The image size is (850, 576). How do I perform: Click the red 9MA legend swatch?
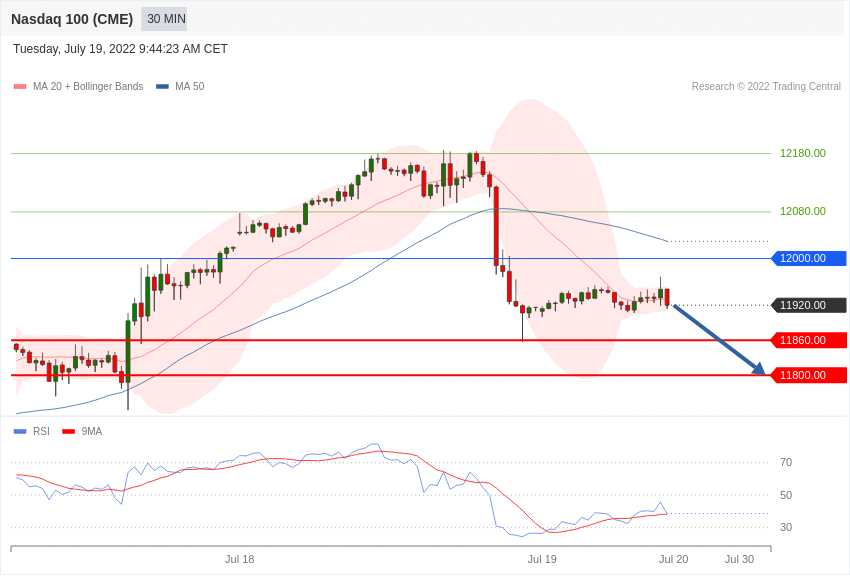[69, 431]
